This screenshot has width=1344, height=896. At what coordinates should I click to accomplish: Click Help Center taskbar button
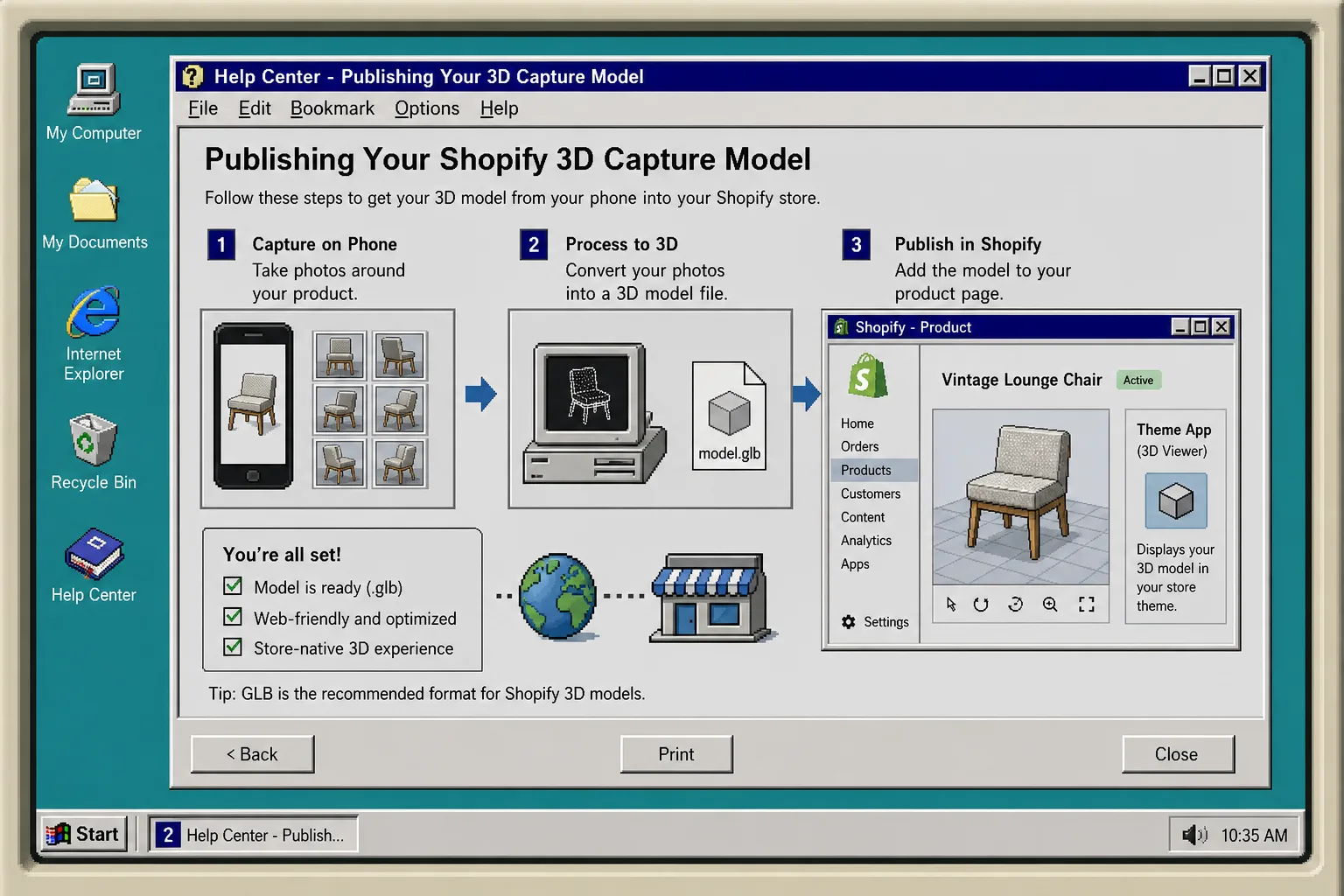tap(254, 835)
